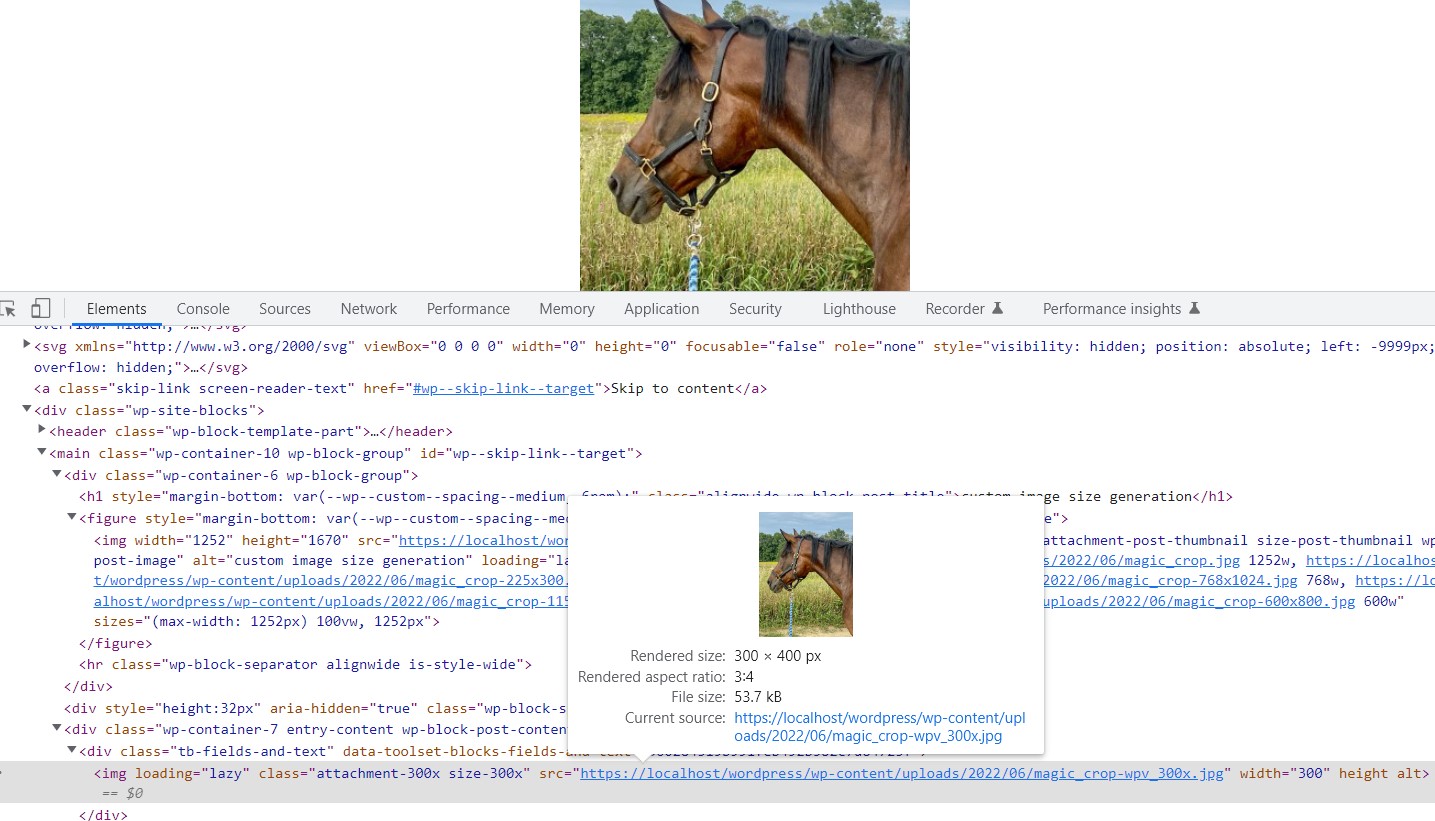Select the 'Skip to content' anchor text
This screenshot has height=821, width=1435.
[673, 388]
